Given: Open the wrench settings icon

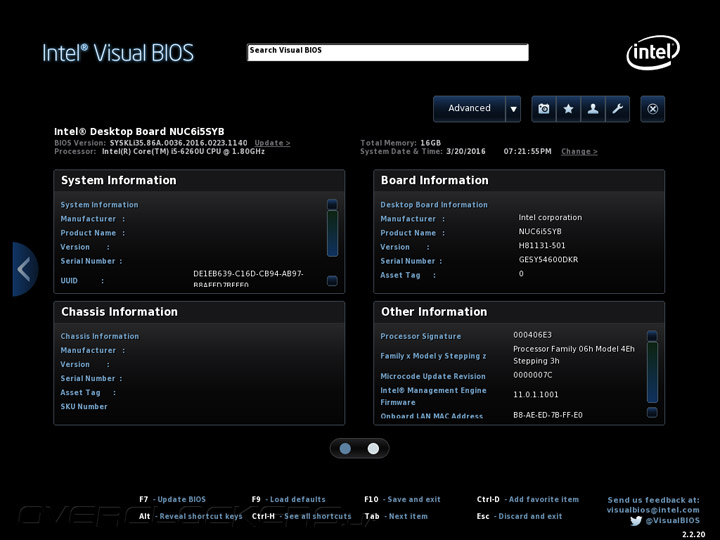Looking at the screenshot, I should [617, 109].
